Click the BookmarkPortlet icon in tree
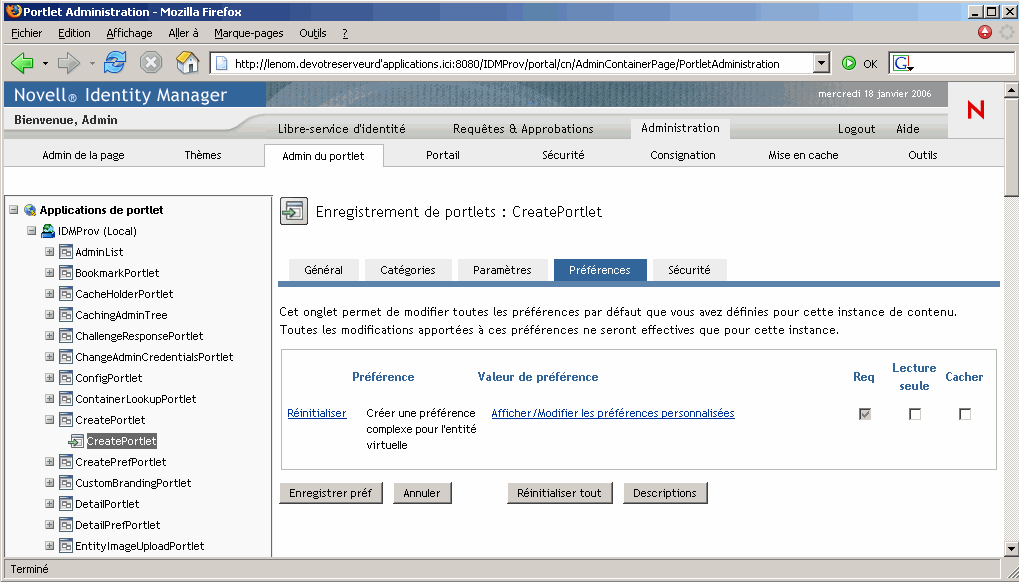The width and height of the screenshot is (1019, 582). pyautogui.click(x=66, y=273)
